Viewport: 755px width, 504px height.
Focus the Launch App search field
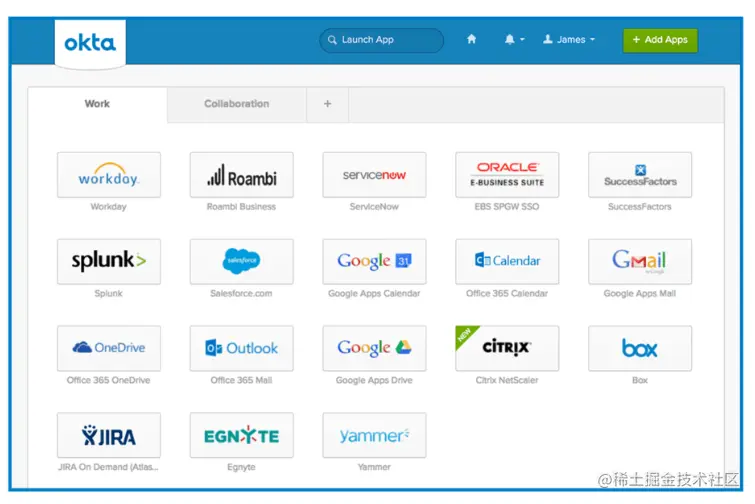pyautogui.click(x=381, y=40)
